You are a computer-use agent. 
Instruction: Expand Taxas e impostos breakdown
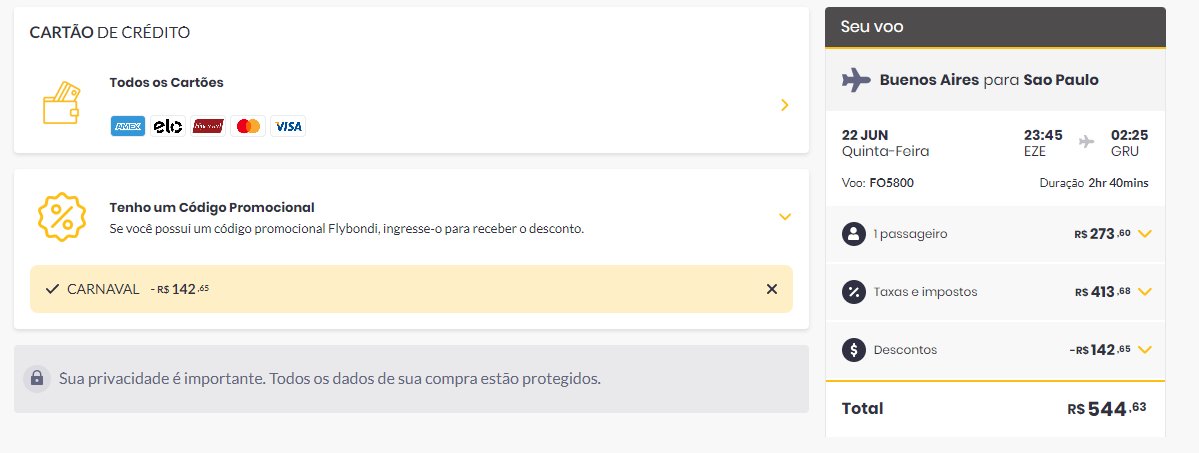click(1145, 292)
